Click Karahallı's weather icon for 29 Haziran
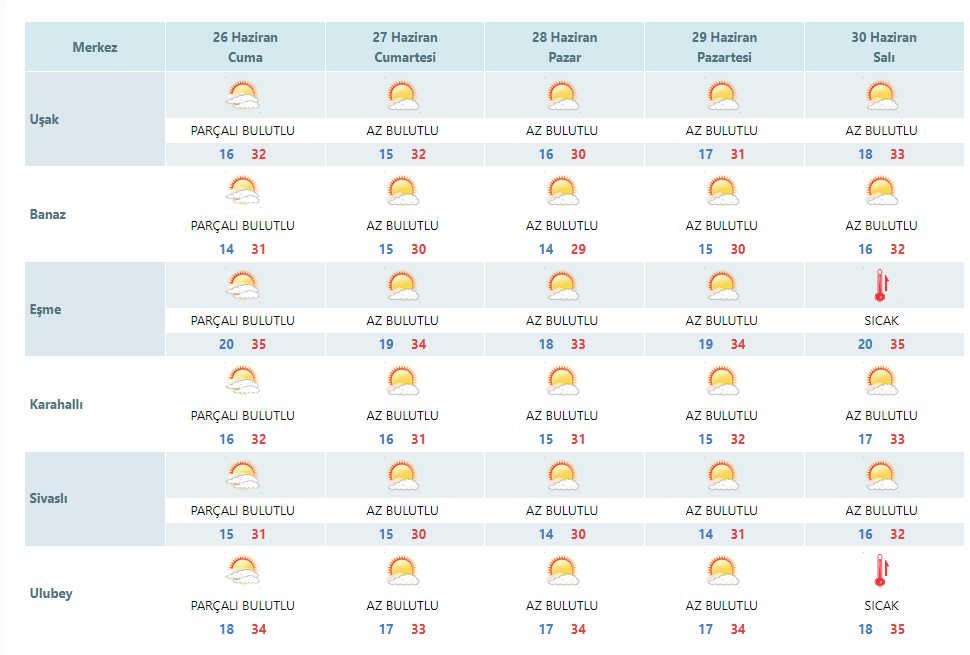The width and height of the screenshot is (970, 655). point(722,381)
